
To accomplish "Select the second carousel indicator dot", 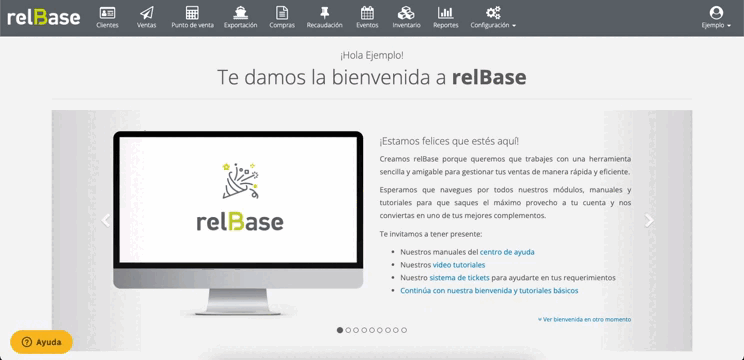I will pos(348,330).
